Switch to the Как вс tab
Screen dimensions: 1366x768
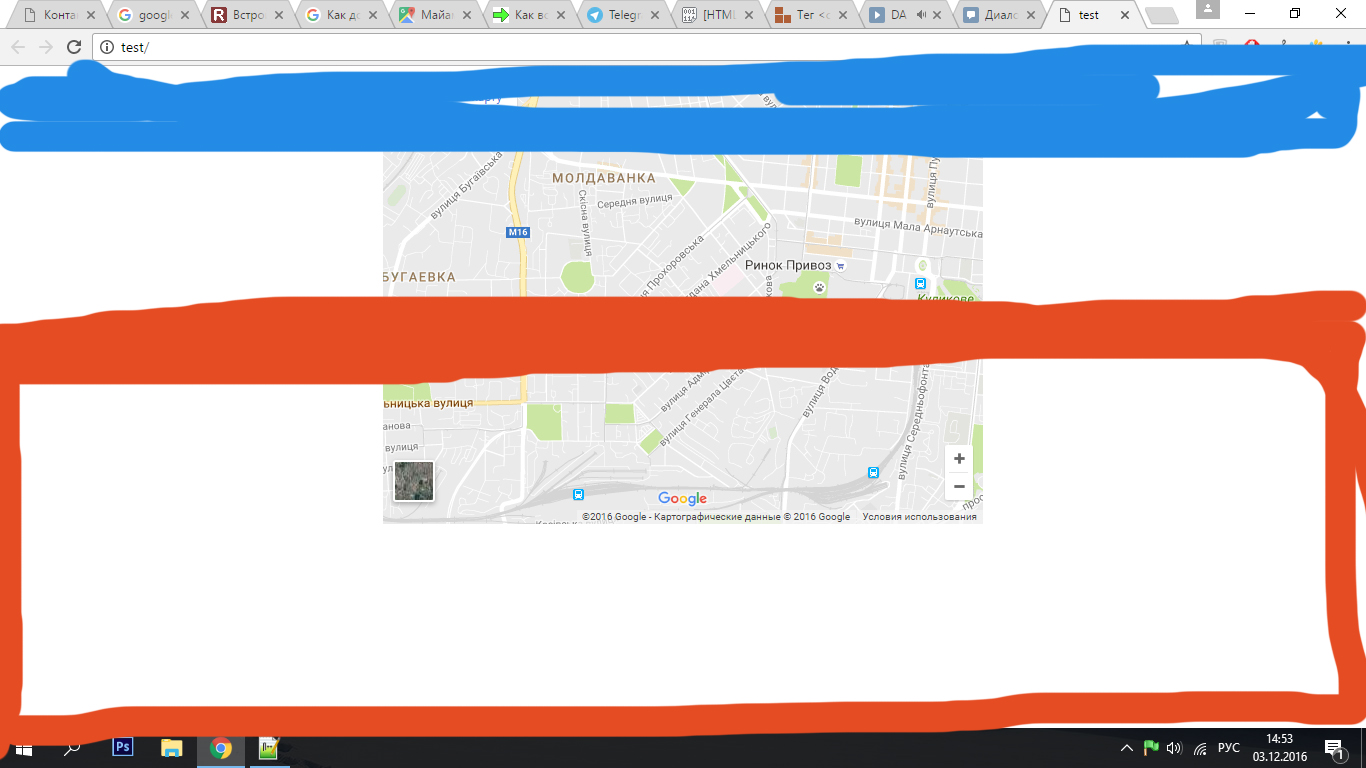click(x=528, y=15)
